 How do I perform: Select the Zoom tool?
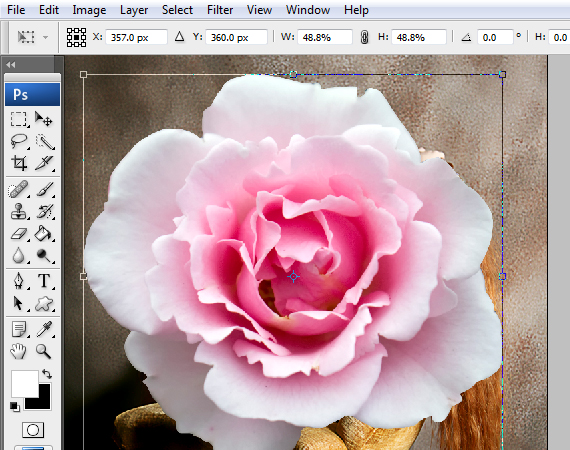[43, 351]
